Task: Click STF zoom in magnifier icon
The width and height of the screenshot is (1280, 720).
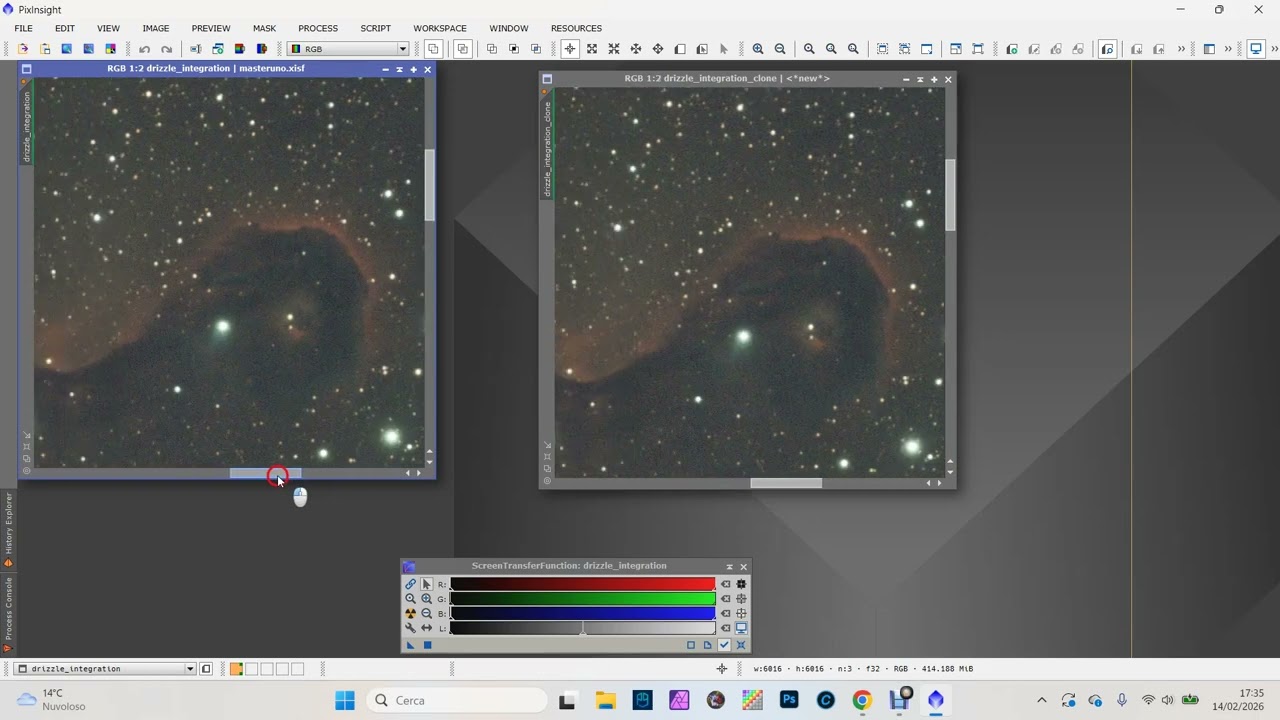Action: [x=426, y=599]
